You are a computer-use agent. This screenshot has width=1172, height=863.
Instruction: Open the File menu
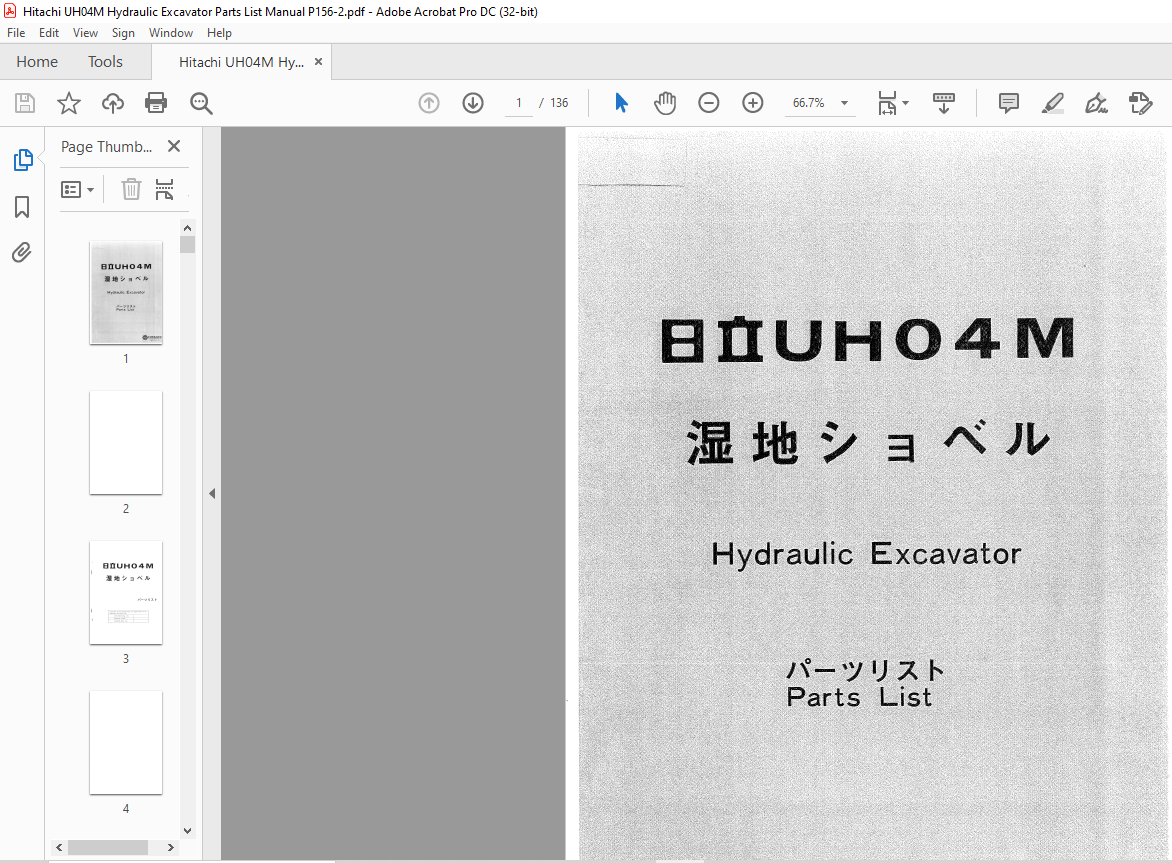[16, 33]
